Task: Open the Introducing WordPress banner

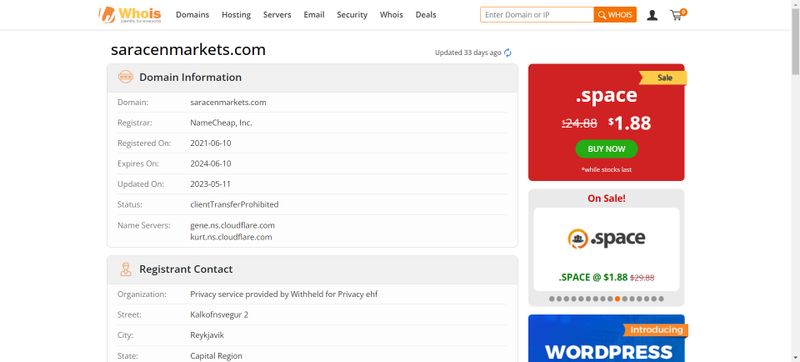Action: click(606, 338)
